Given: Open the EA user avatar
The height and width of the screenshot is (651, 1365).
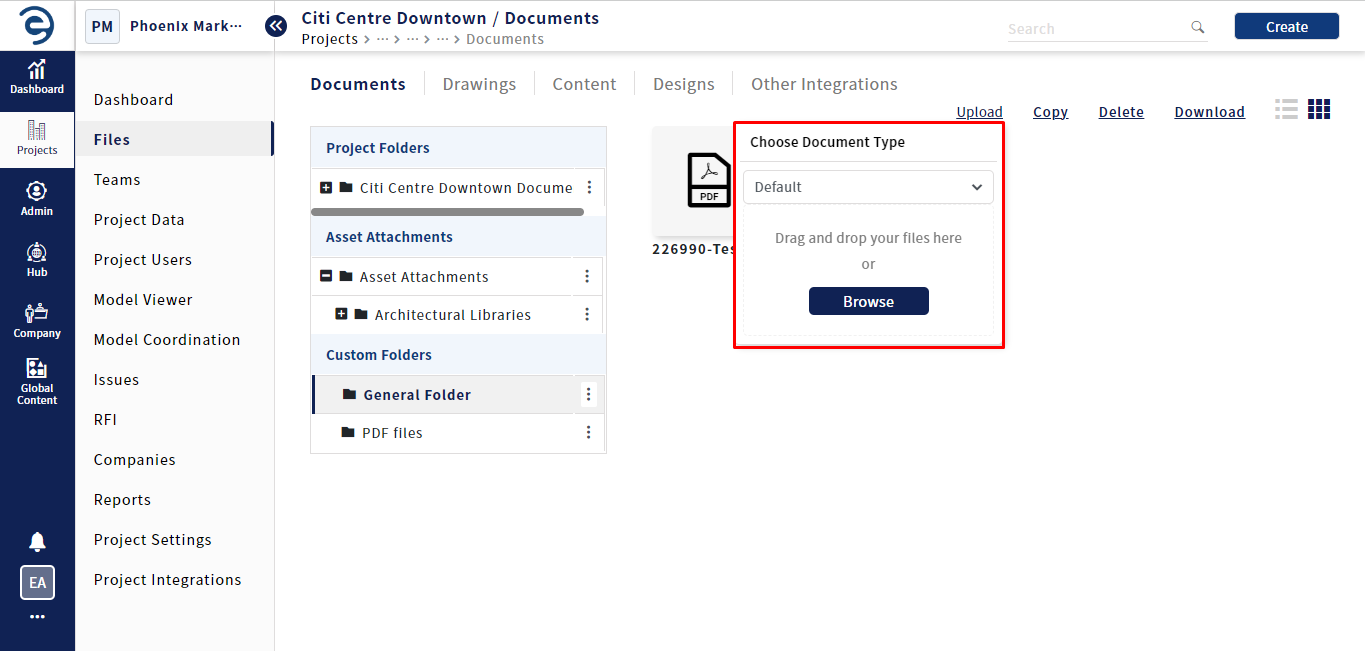Looking at the screenshot, I should [x=37, y=582].
